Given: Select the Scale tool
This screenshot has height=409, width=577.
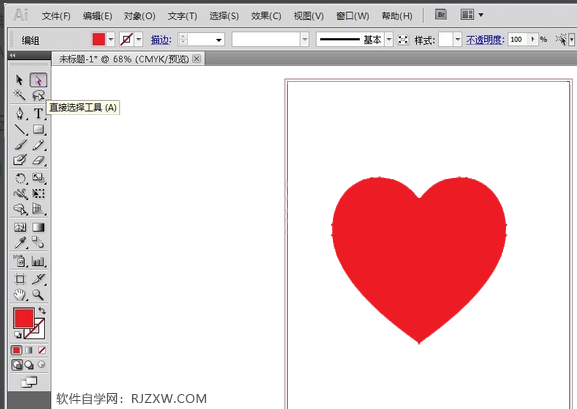Looking at the screenshot, I should (x=38, y=179).
